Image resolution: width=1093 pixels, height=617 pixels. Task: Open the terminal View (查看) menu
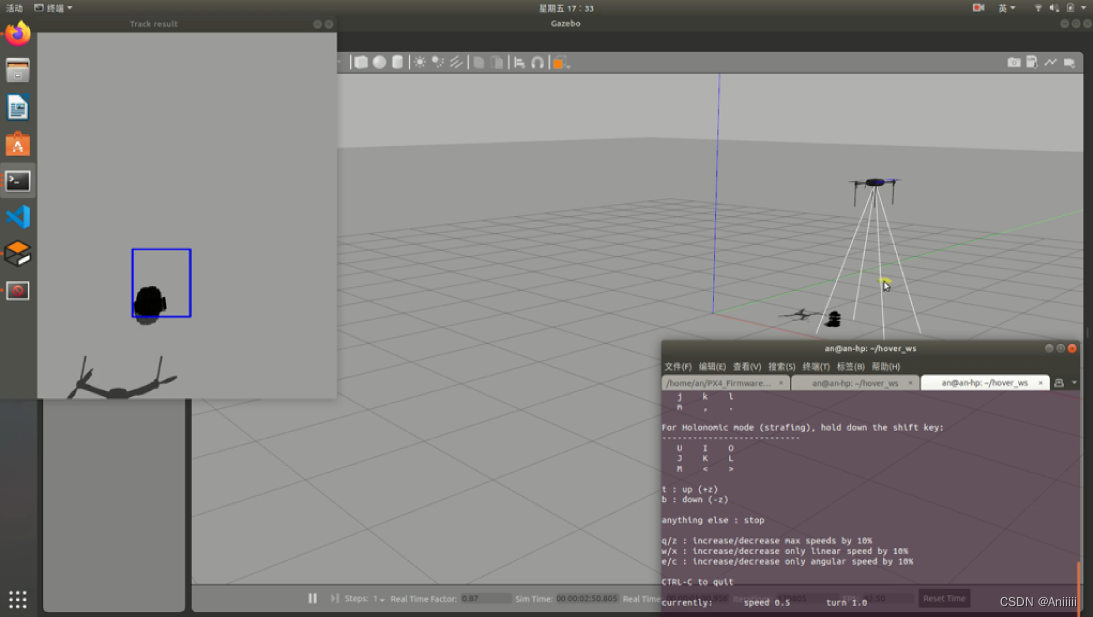tap(747, 367)
